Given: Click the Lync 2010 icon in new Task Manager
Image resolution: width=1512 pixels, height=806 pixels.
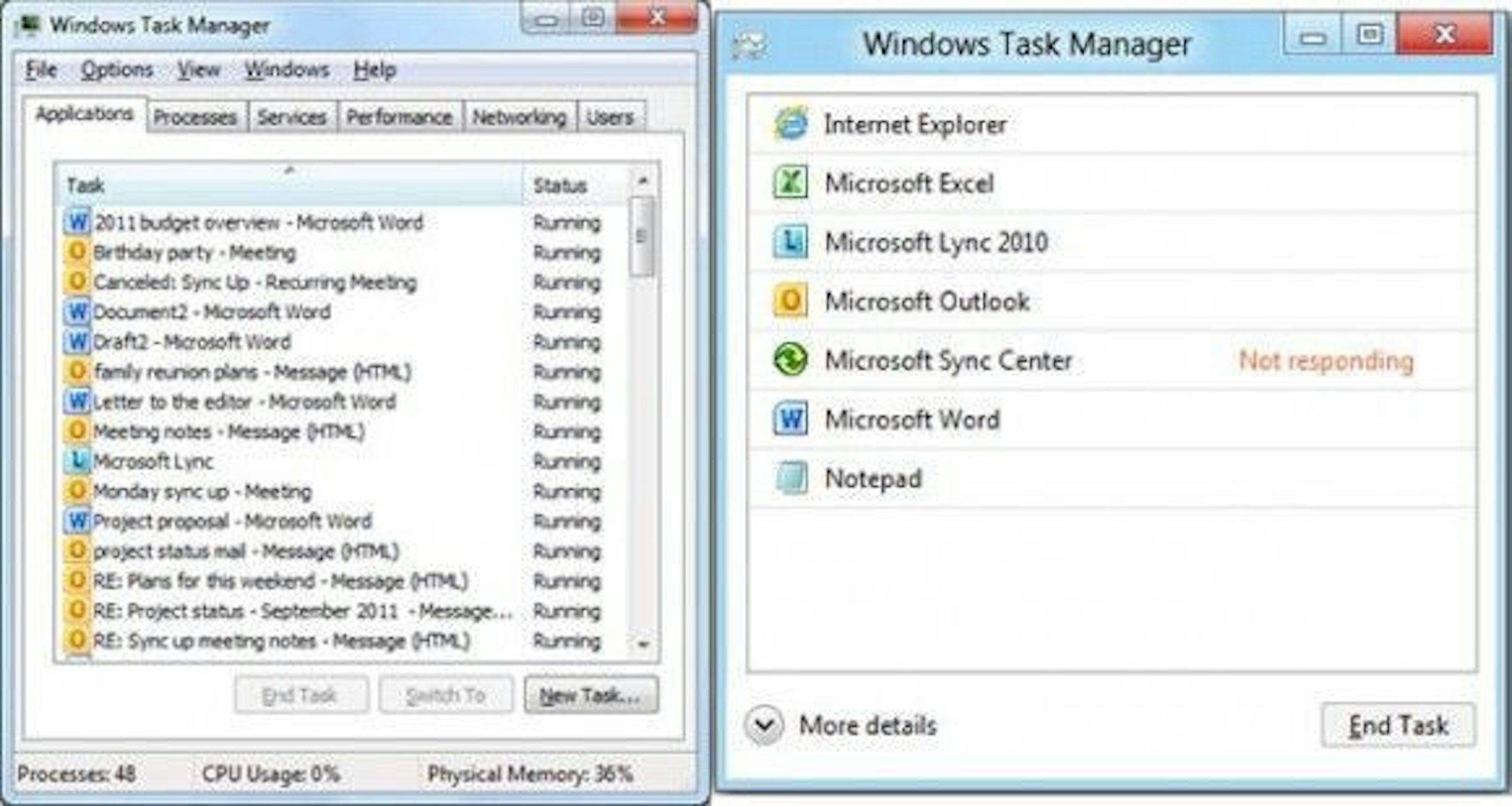Looking at the screenshot, I should click(791, 242).
